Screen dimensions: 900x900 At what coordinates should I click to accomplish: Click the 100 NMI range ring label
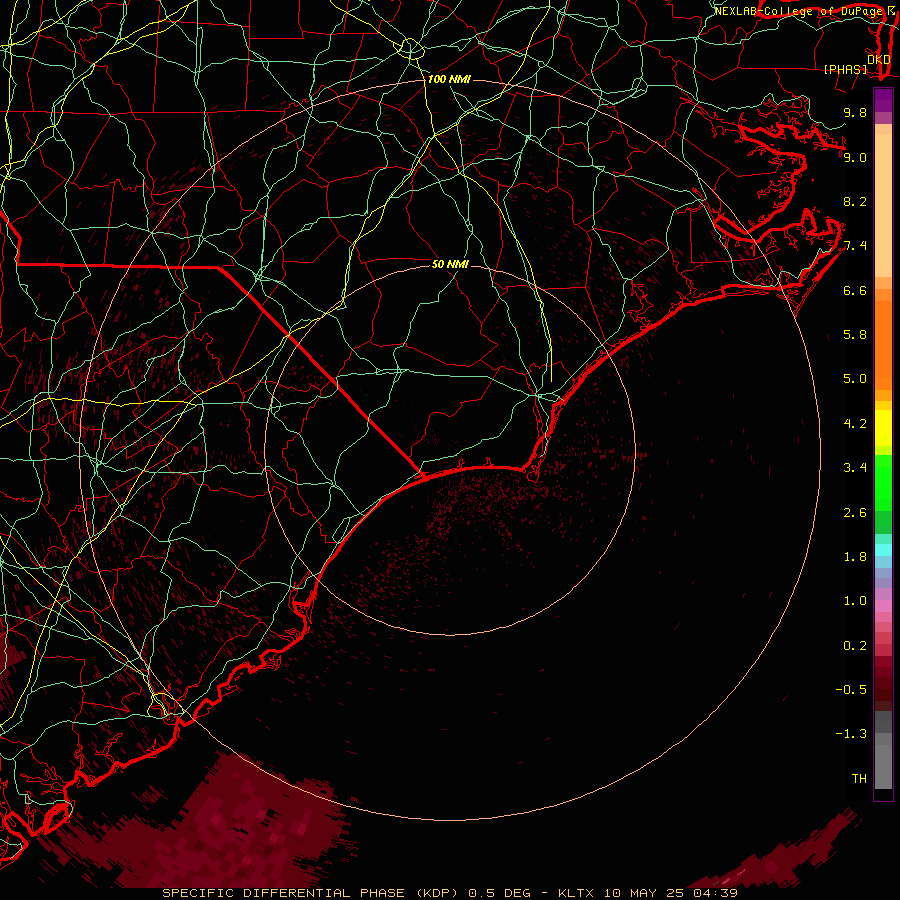click(x=449, y=79)
